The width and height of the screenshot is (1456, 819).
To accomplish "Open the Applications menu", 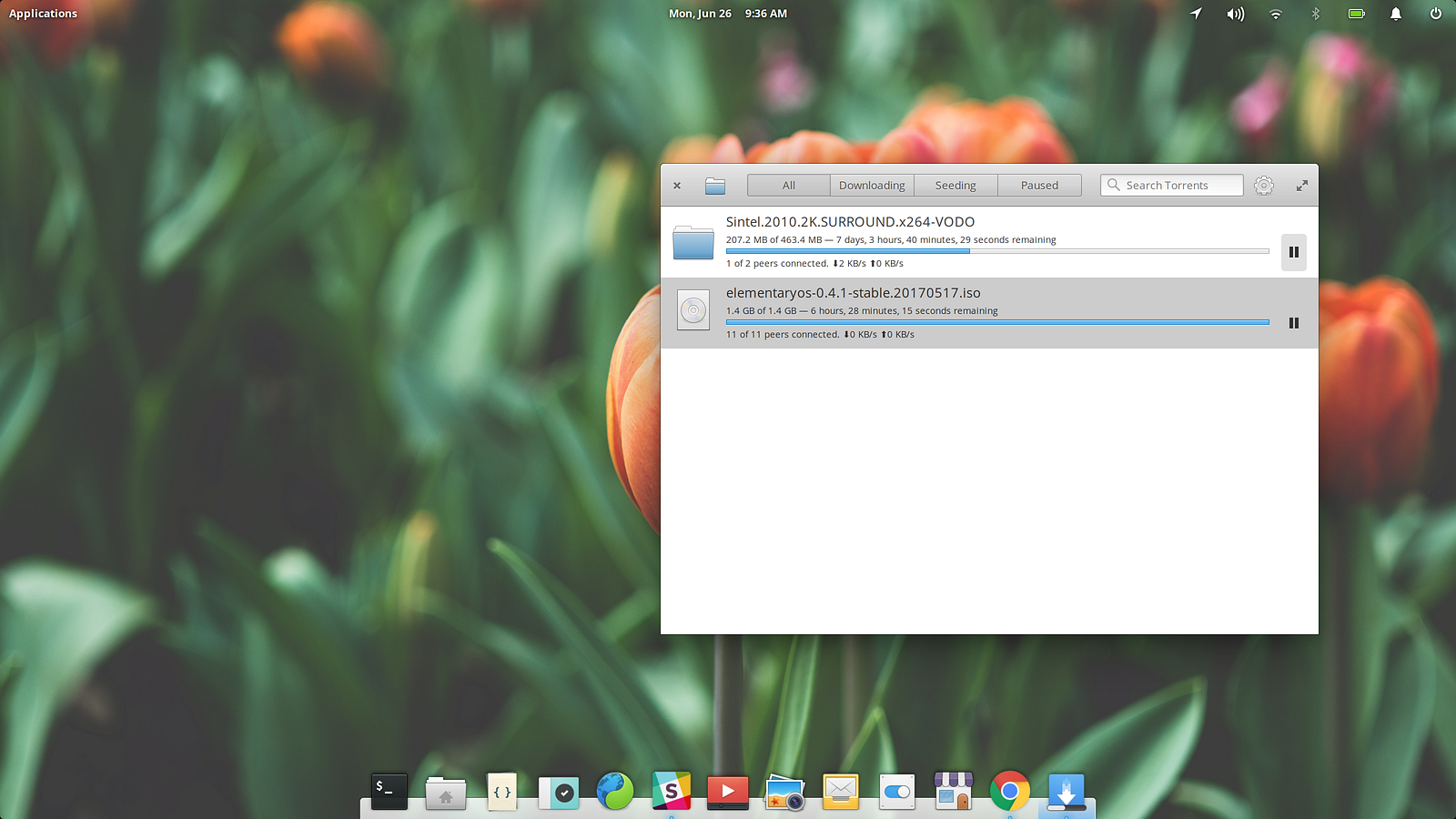I will click(x=44, y=14).
